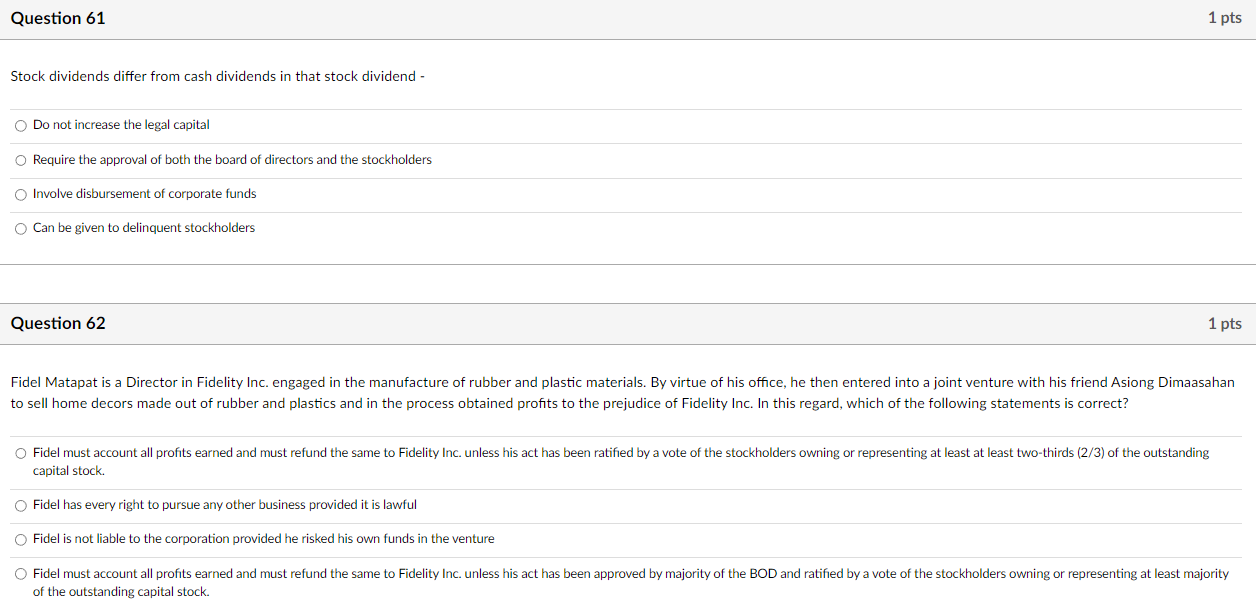Click the Question 62 header
1256x615 pixels.
(57, 323)
